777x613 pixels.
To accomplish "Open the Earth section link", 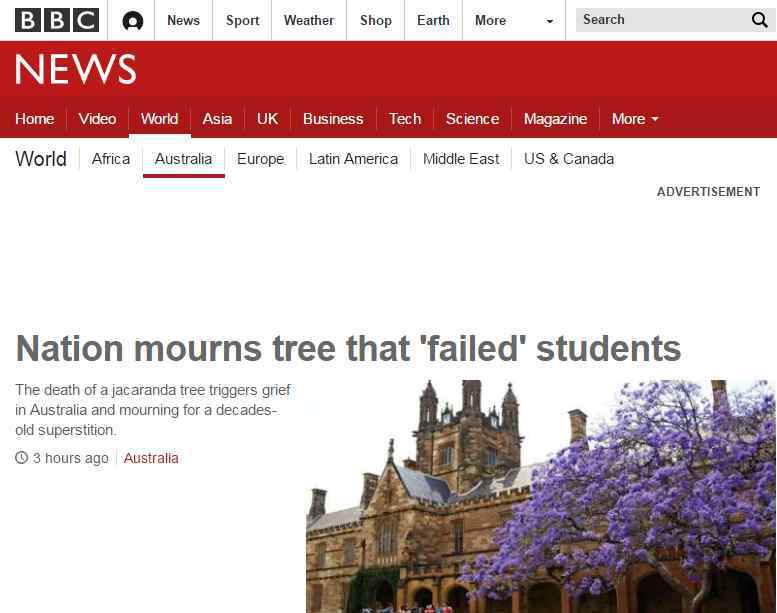I will (x=433, y=20).
